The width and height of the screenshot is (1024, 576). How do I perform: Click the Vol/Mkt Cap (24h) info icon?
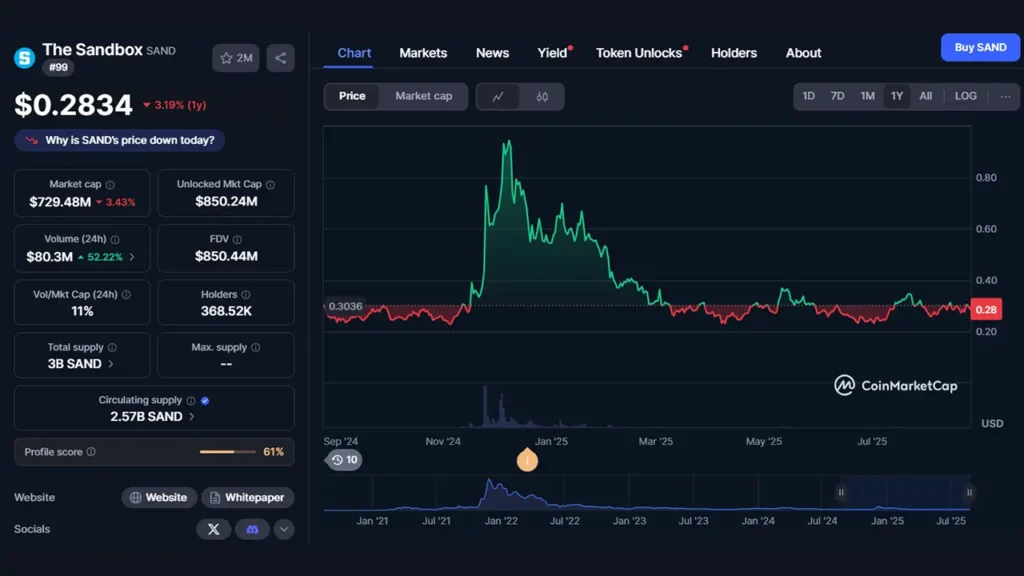point(126,295)
